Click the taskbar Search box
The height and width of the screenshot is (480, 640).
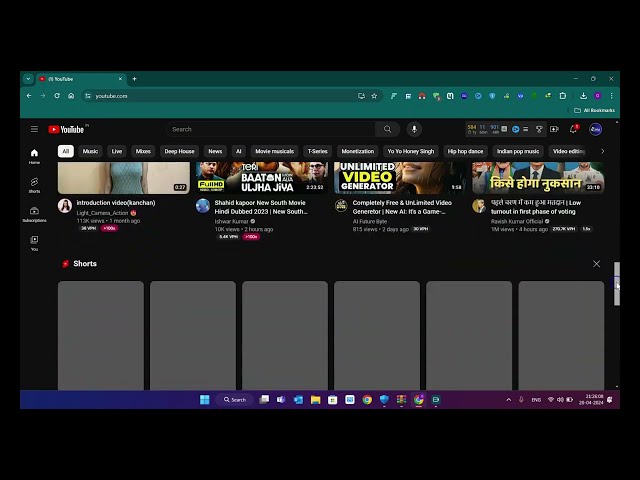235,400
